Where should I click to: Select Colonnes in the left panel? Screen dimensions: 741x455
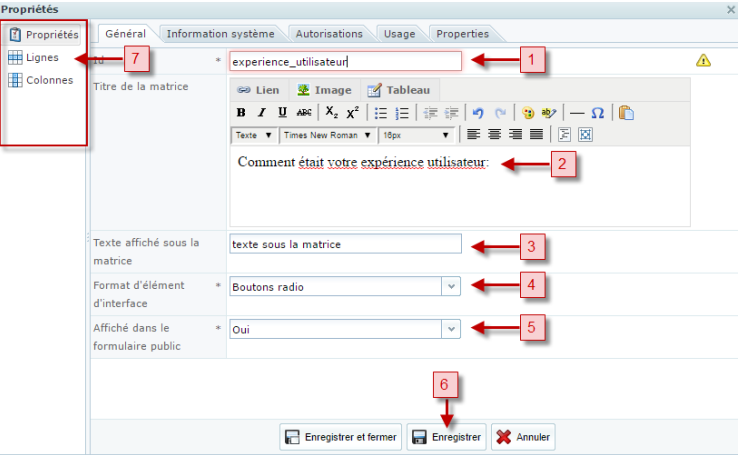48,80
